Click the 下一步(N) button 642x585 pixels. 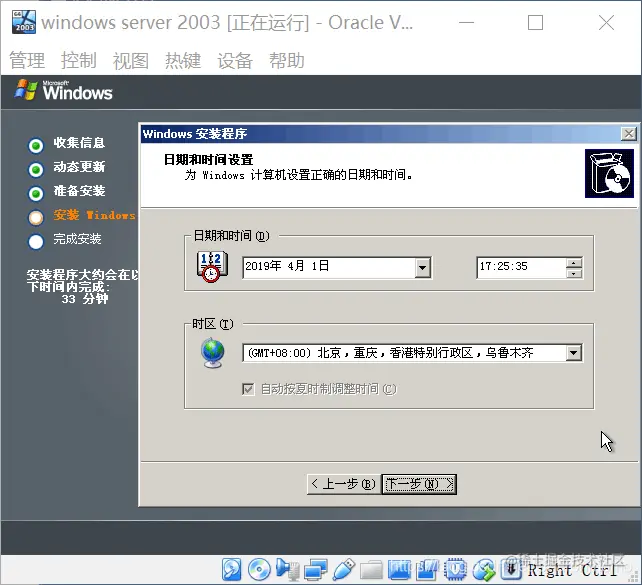tap(419, 484)
